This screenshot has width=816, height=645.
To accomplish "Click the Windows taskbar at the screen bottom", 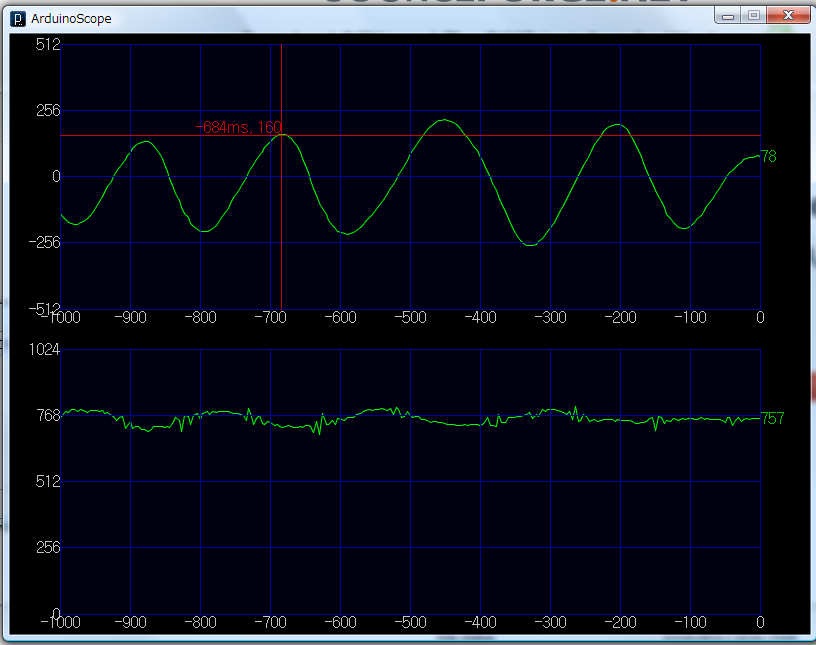I will pyautogui.click(x=400, y=640).
